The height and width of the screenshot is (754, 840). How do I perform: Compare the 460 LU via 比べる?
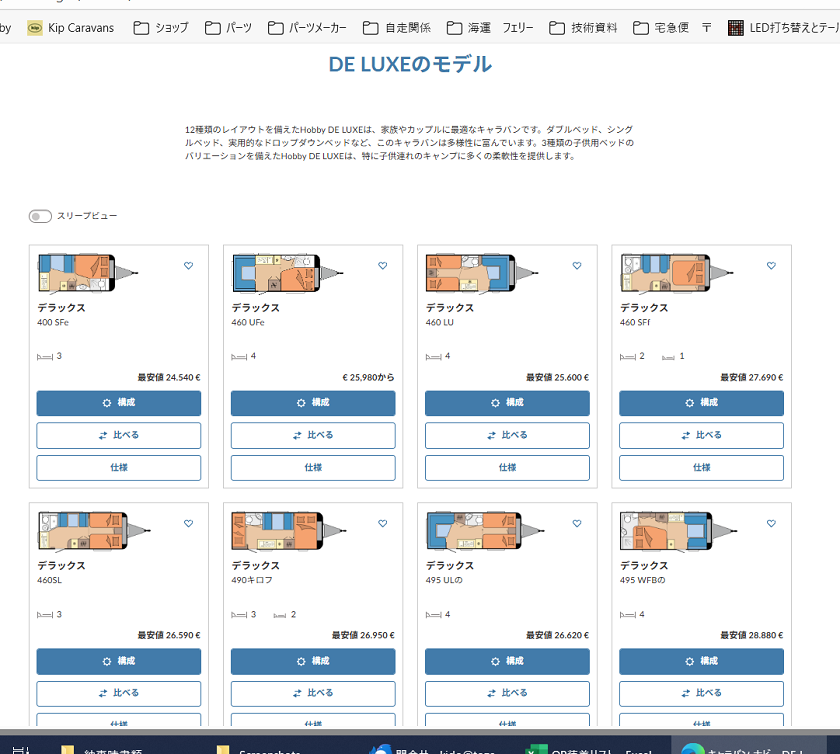507,435
